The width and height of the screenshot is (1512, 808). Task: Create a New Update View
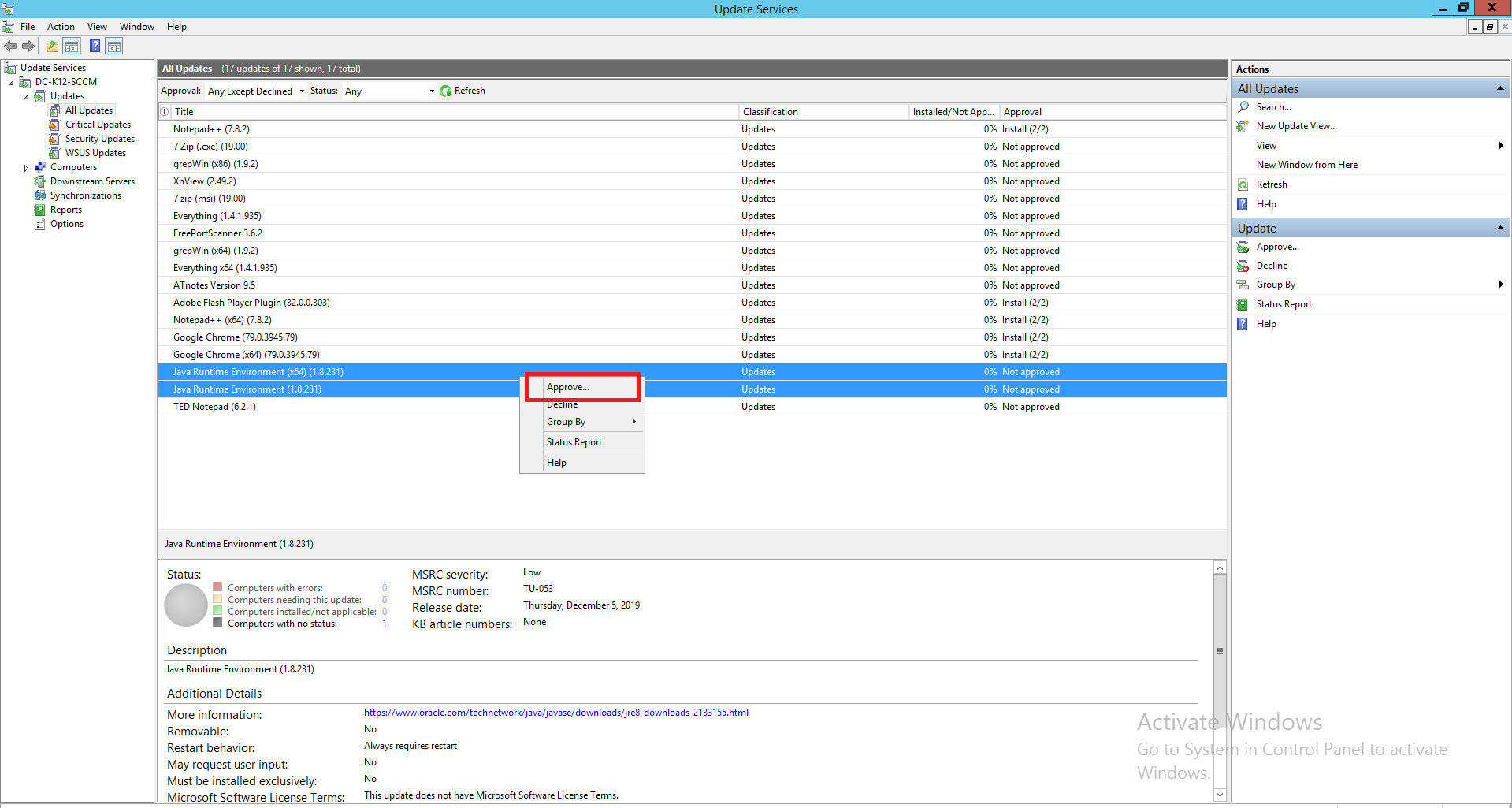pyautogui.click(x=1295, y=125)
